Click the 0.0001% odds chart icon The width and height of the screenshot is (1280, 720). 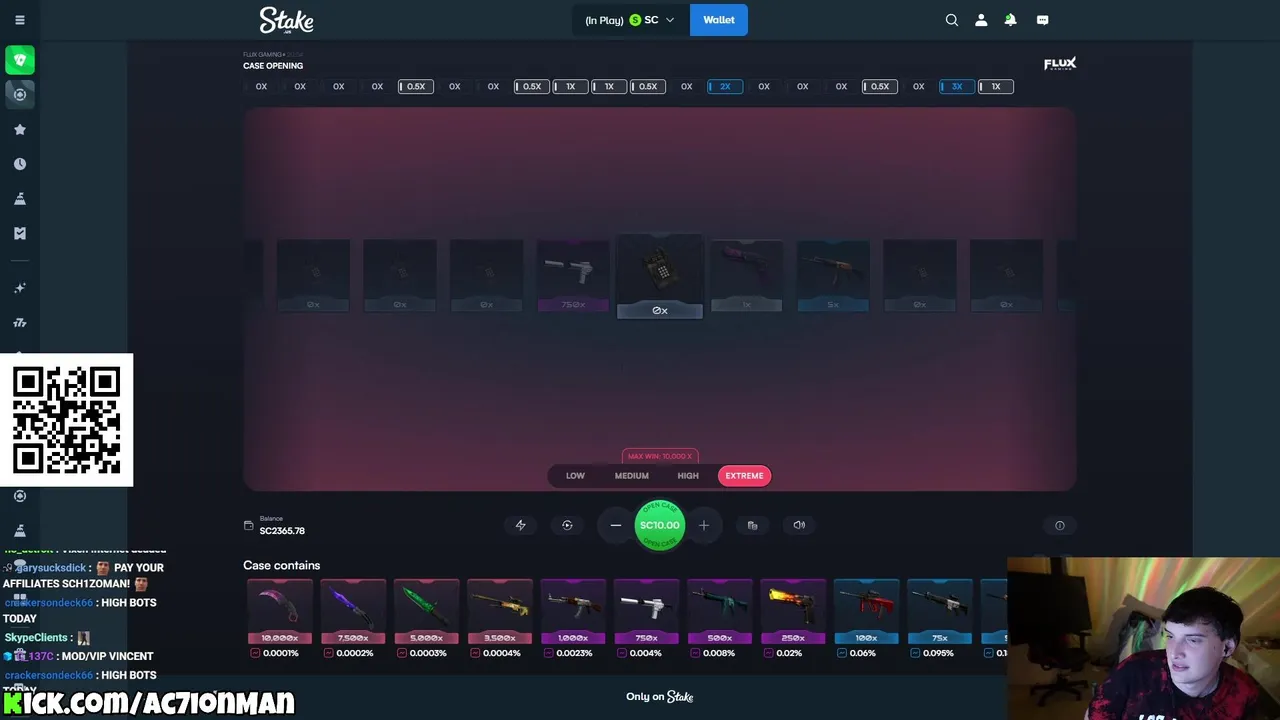pos(255,653)
